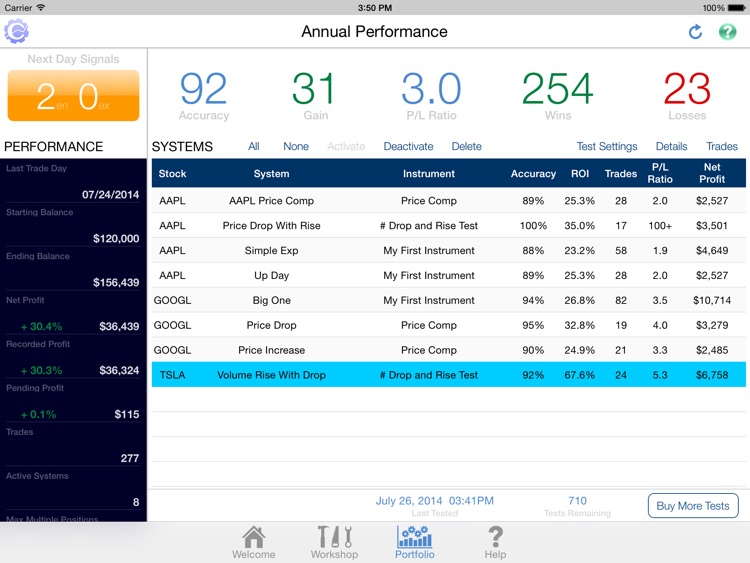Sort by Trades column header
This screenshot has width=750, height=563.
click(620, 174)
